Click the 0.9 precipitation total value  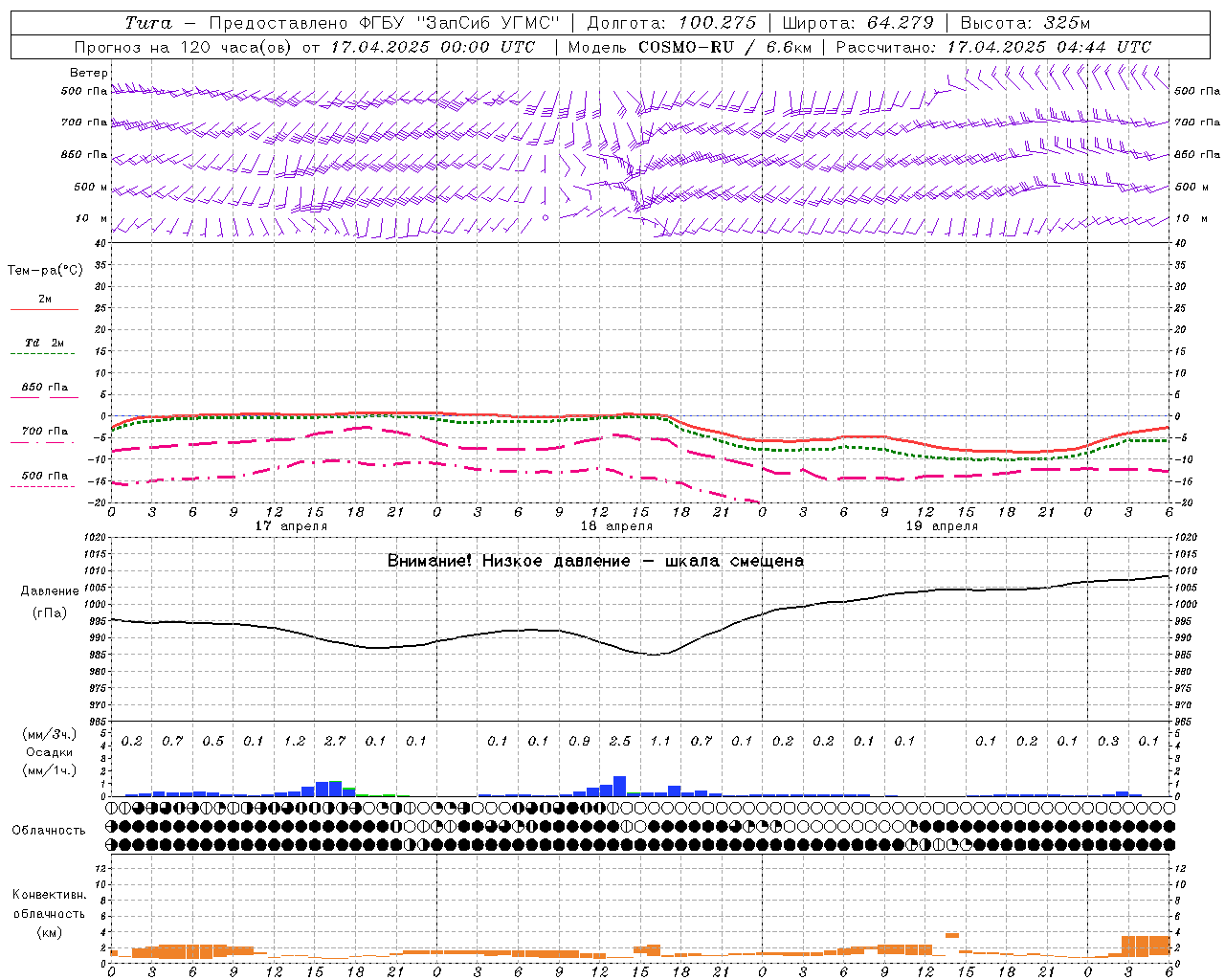(579, 741)
